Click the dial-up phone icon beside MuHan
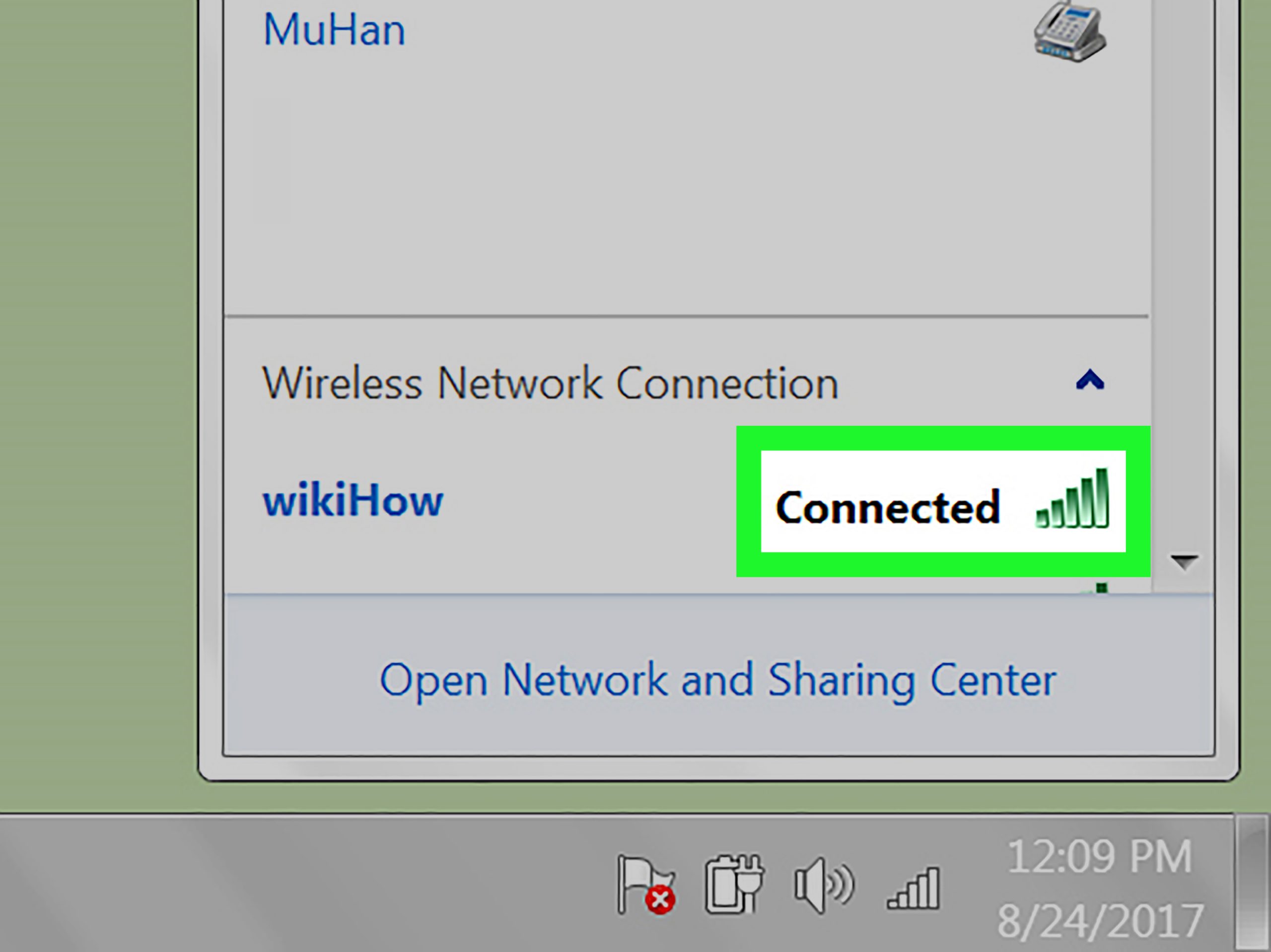Image resolution: width=1271 pixels, height=952 pixels. [1069, 32]
